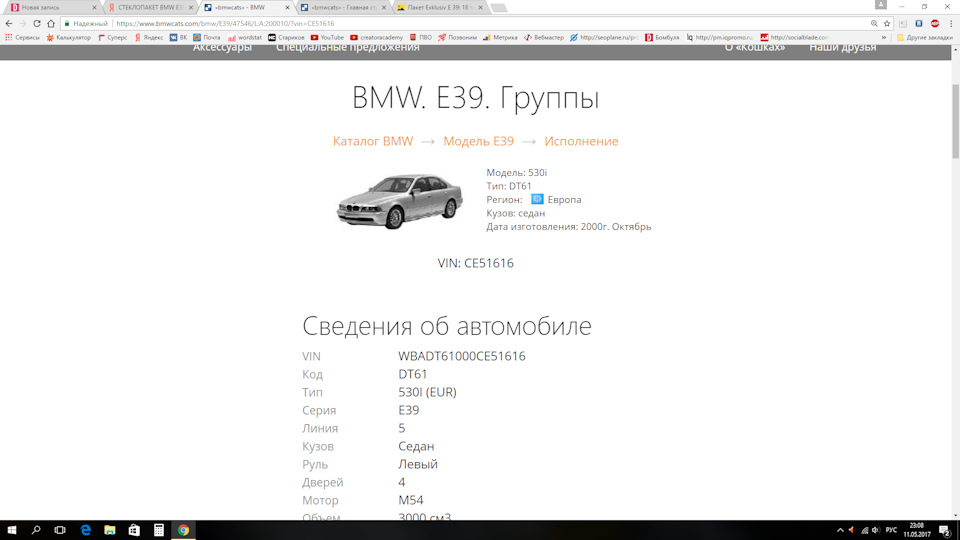The image size is (960, 540).
Task: Open the creatoracademy bookmark
Action: [377, 37]
